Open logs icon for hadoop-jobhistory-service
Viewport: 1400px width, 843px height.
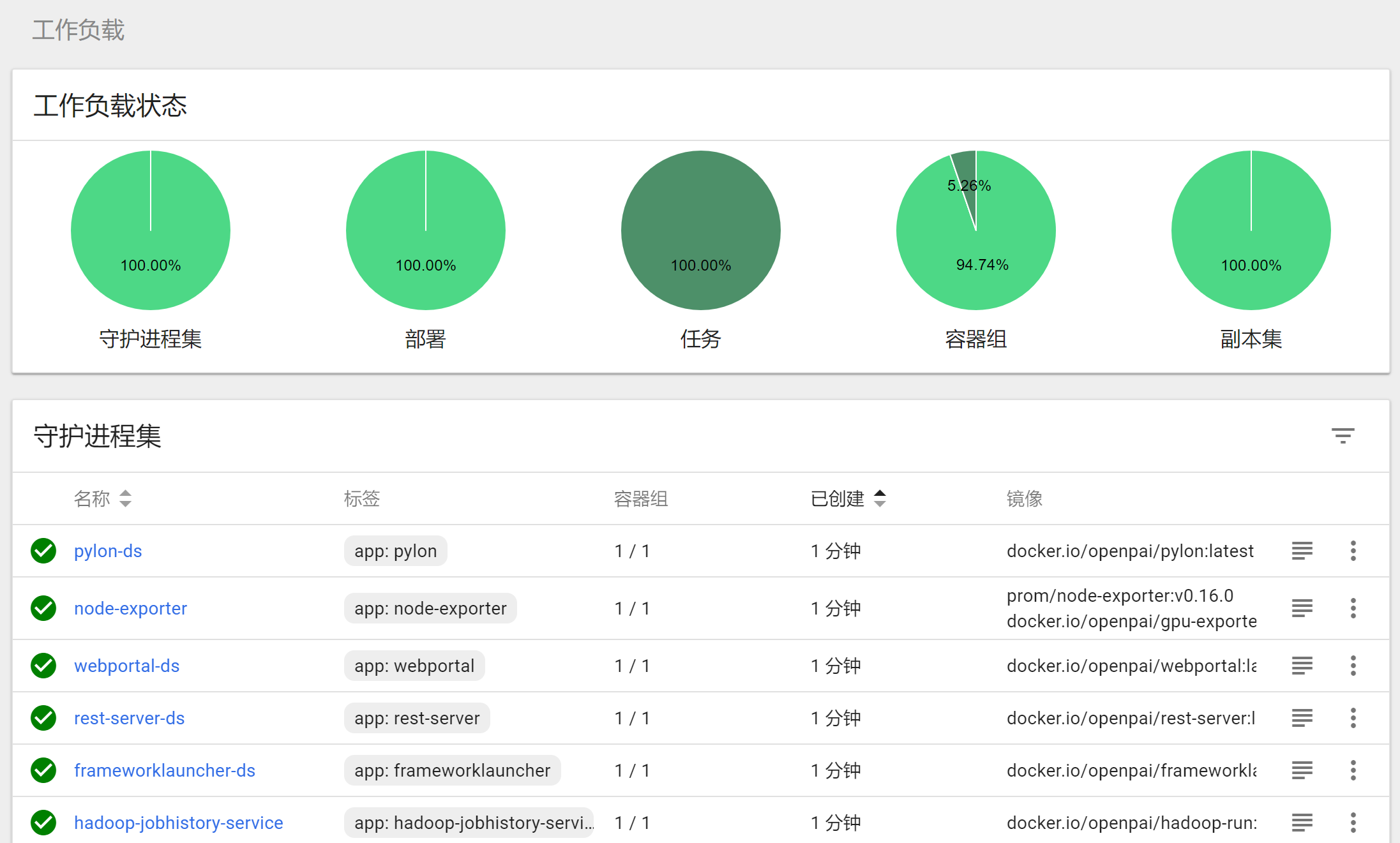(1302, 823)
